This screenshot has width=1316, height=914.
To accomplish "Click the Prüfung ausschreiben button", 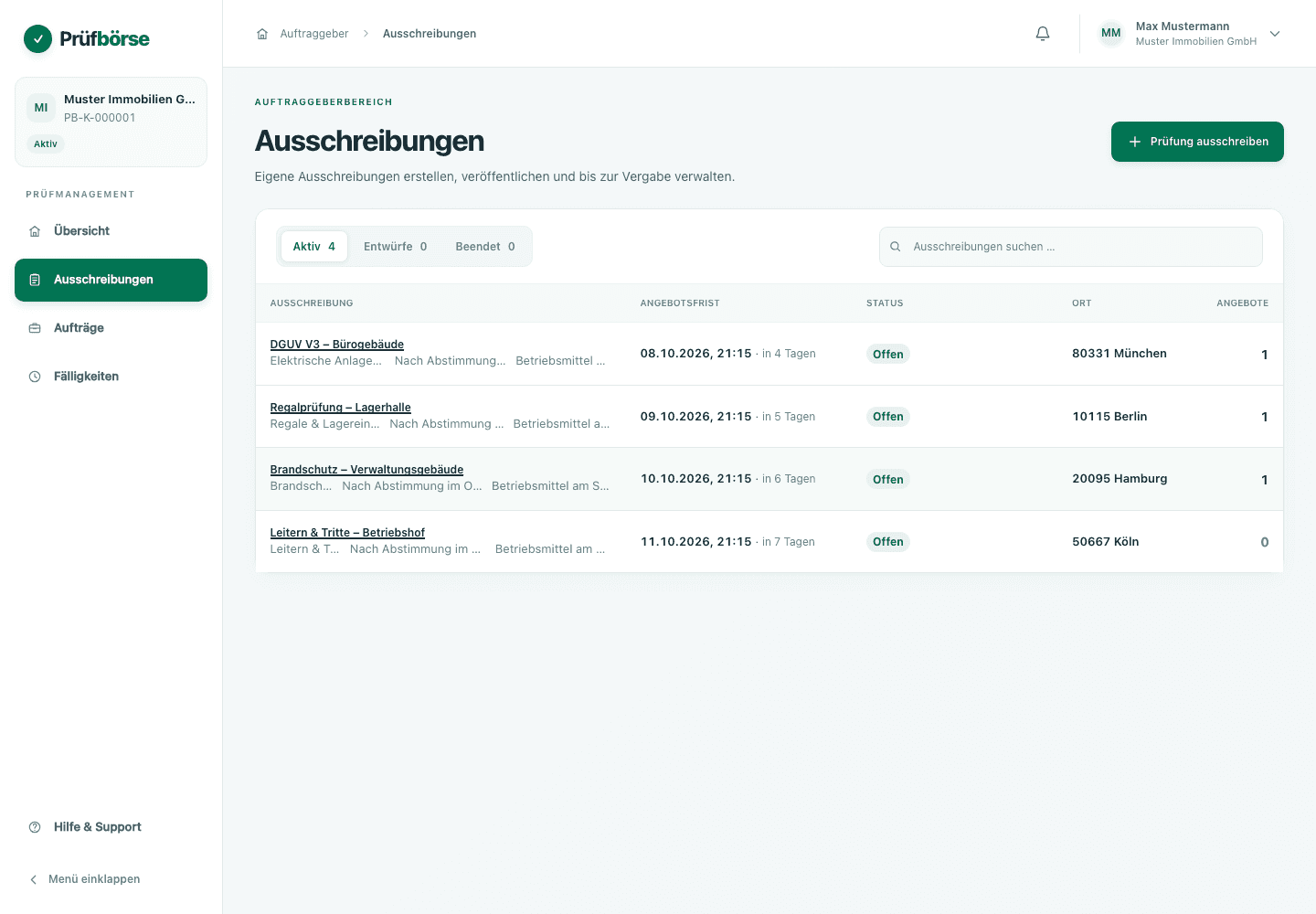I will [x=1197, y=142].
